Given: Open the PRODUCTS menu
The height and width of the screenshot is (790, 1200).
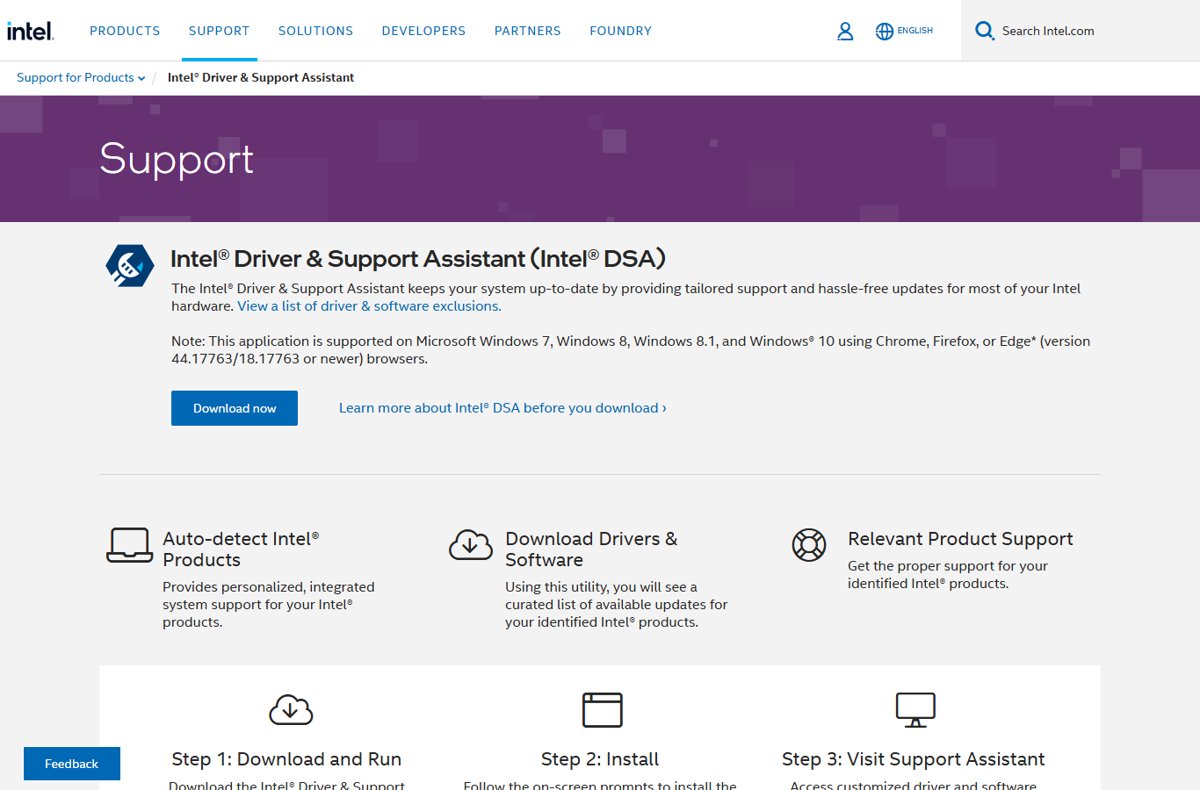Looking at the screenshot, I should click(125, 31).
